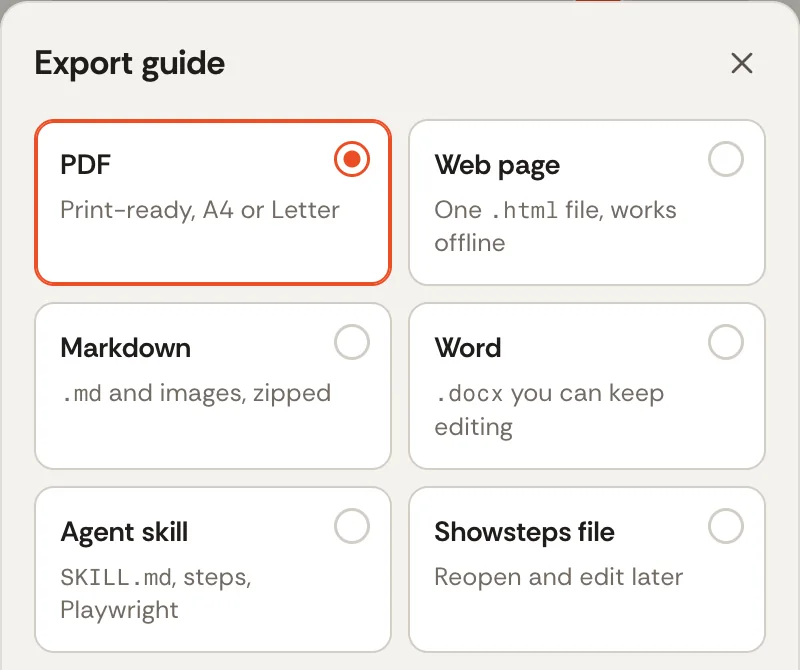
Task: Select the Word radio button
Action: point(726,342)
